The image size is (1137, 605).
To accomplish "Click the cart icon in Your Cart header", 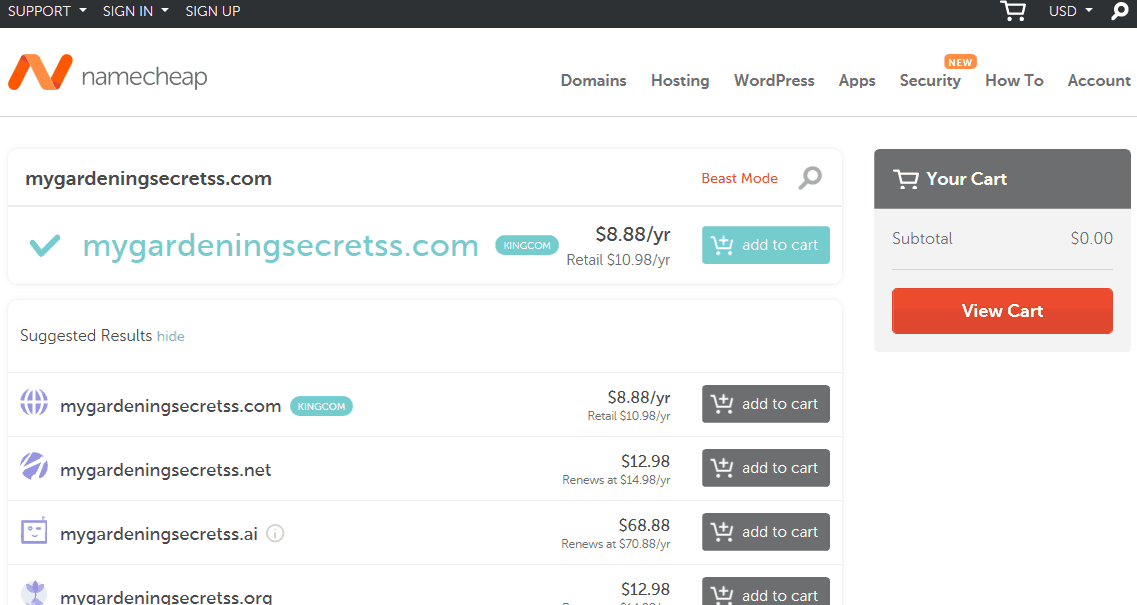I will [x=906, y=178].
